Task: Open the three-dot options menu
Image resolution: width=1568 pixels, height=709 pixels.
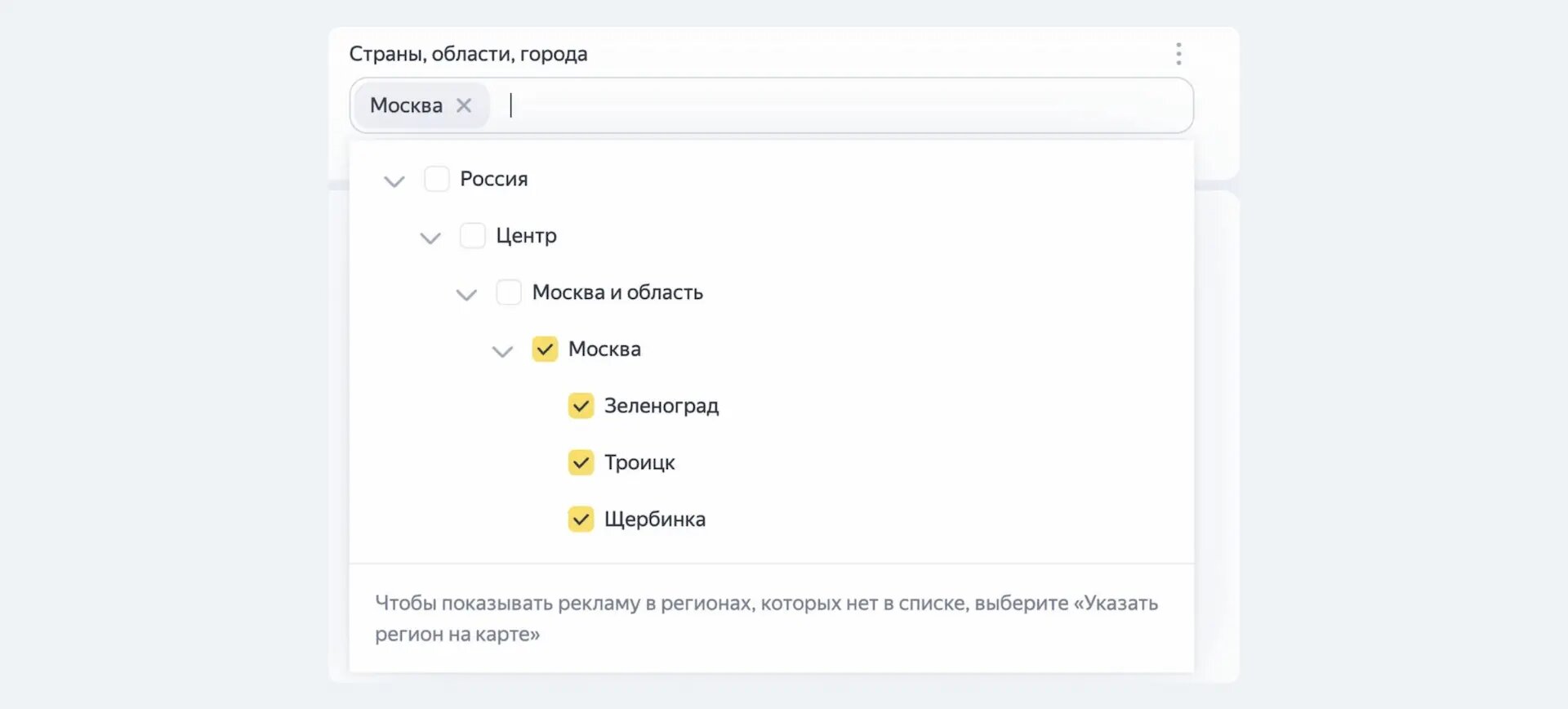Action: [1178, 54]
